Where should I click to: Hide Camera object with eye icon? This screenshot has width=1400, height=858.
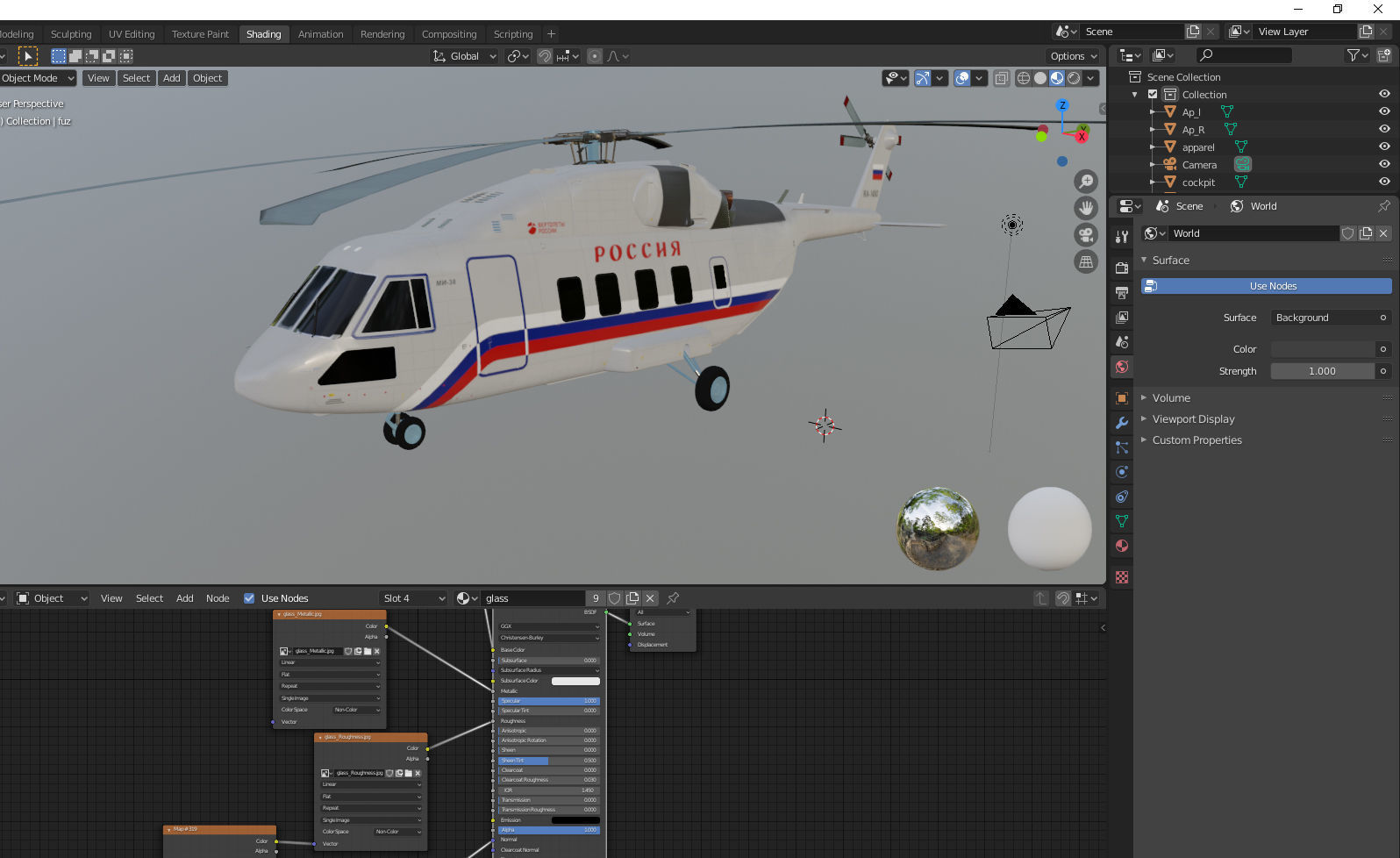1384,164
